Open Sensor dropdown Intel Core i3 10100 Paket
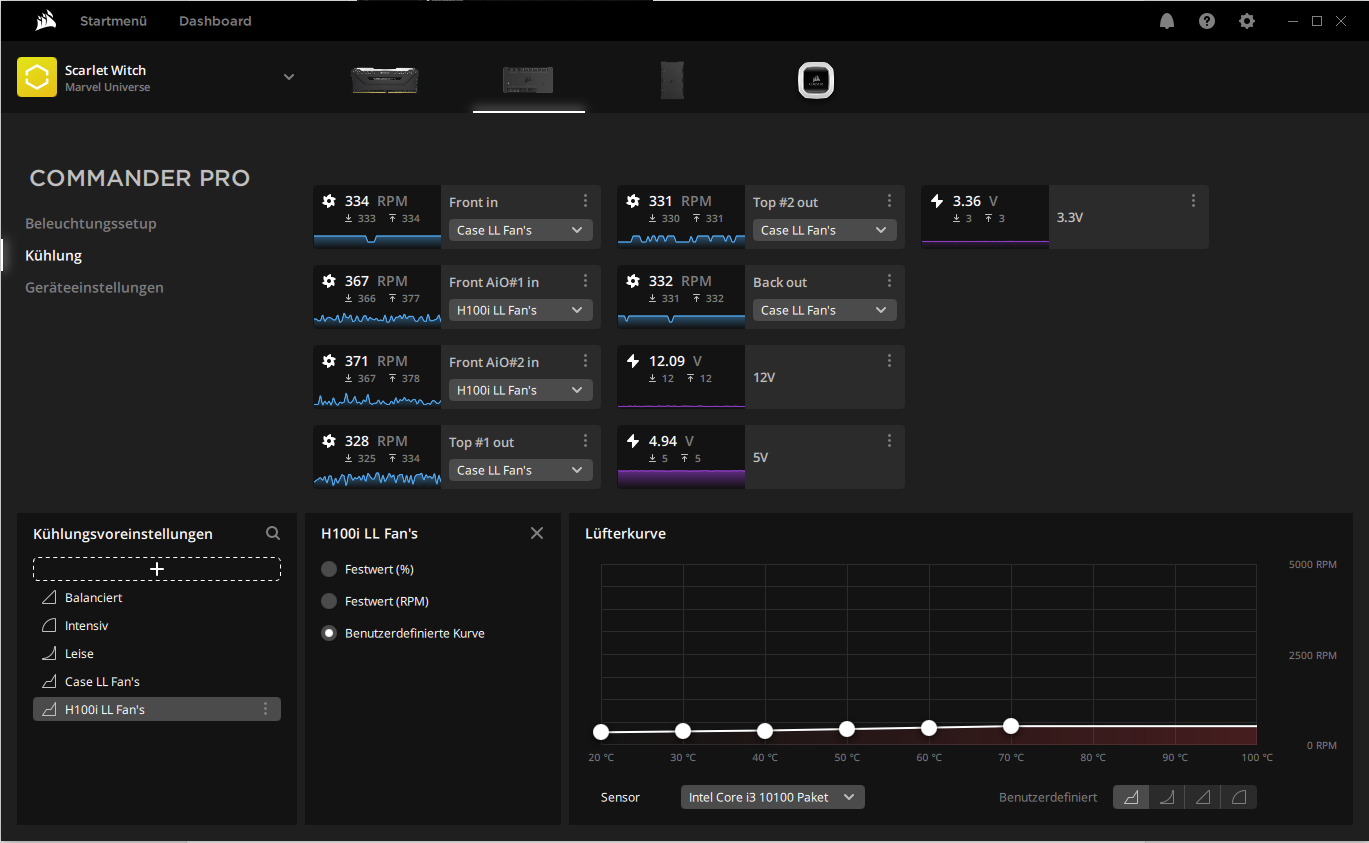Screen dimensions: 1369x843 (x=773, y=797)
